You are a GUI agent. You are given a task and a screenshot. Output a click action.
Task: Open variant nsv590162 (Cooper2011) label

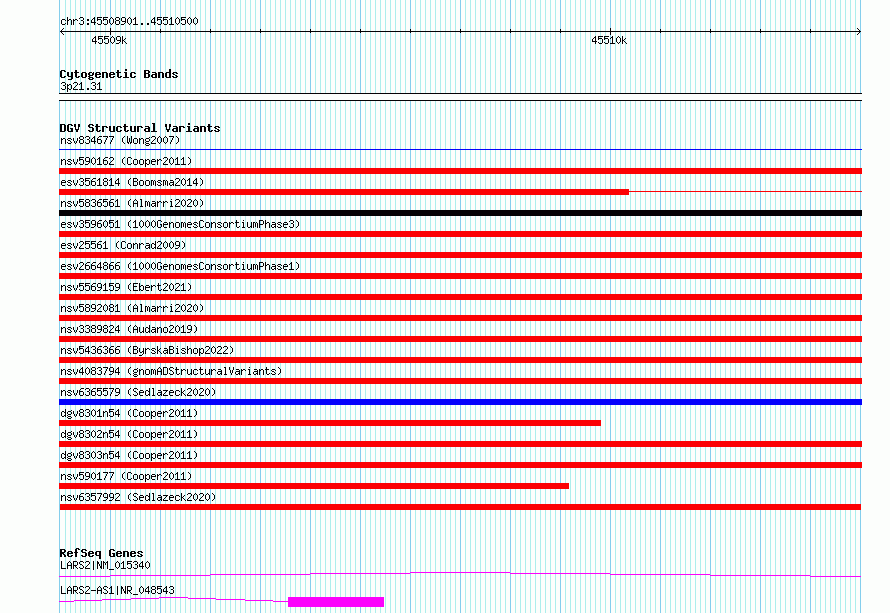[126, 161]
